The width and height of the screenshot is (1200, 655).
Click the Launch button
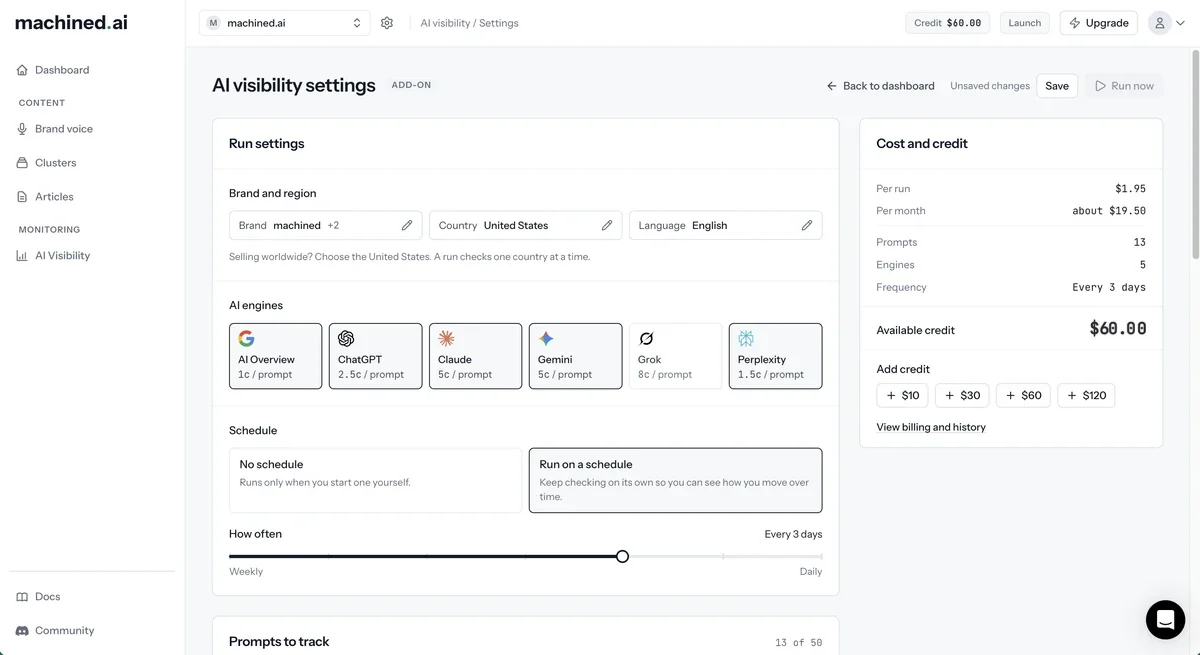(x=1024, y=23)
